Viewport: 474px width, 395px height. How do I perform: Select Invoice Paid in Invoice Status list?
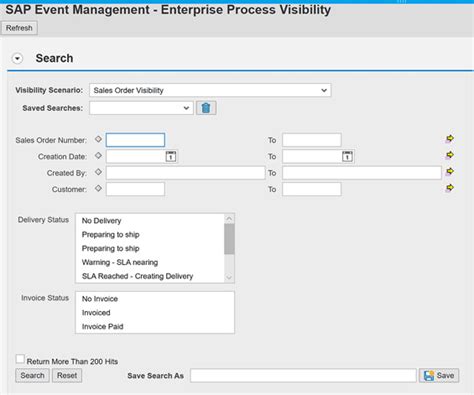coord(155,327)
